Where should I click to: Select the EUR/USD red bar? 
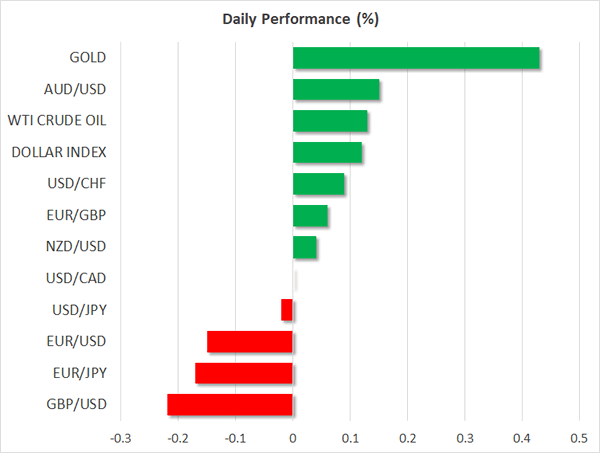click(x=250, y=342)
